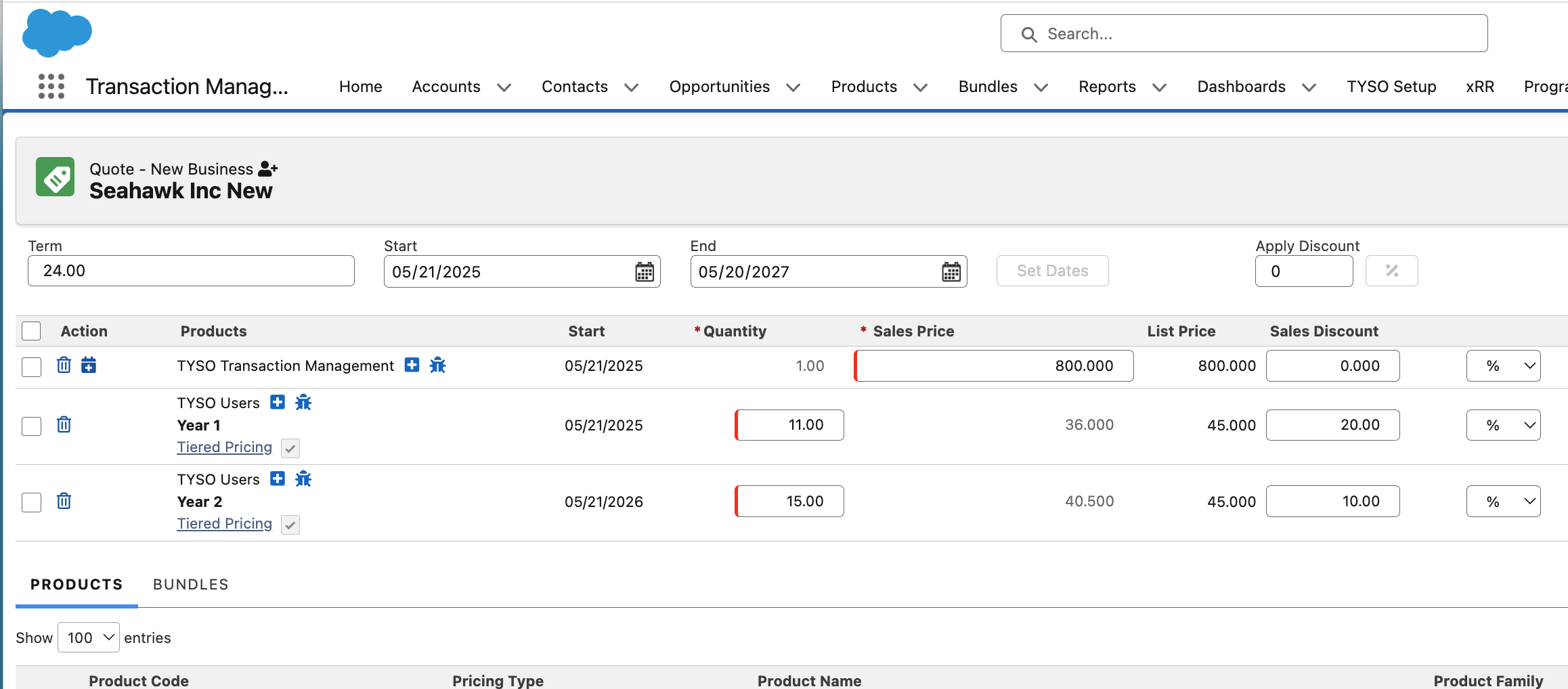This screenshot has height=689, width=1568.
Task: Delete the TYSO Users Year 2 row
Action: (64, 502)
